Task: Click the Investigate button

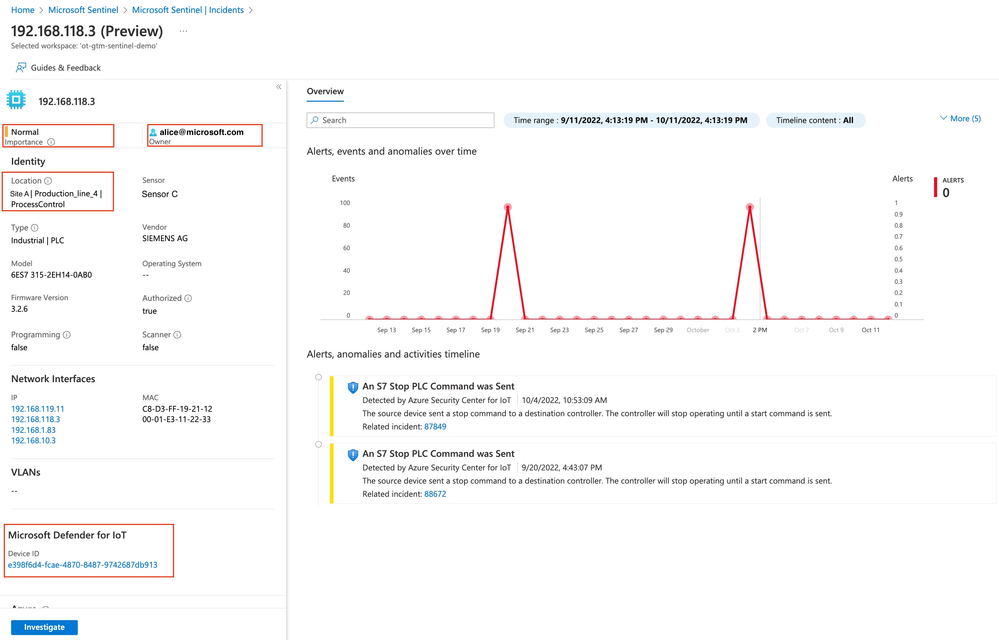Action: (x=45, y=627)
